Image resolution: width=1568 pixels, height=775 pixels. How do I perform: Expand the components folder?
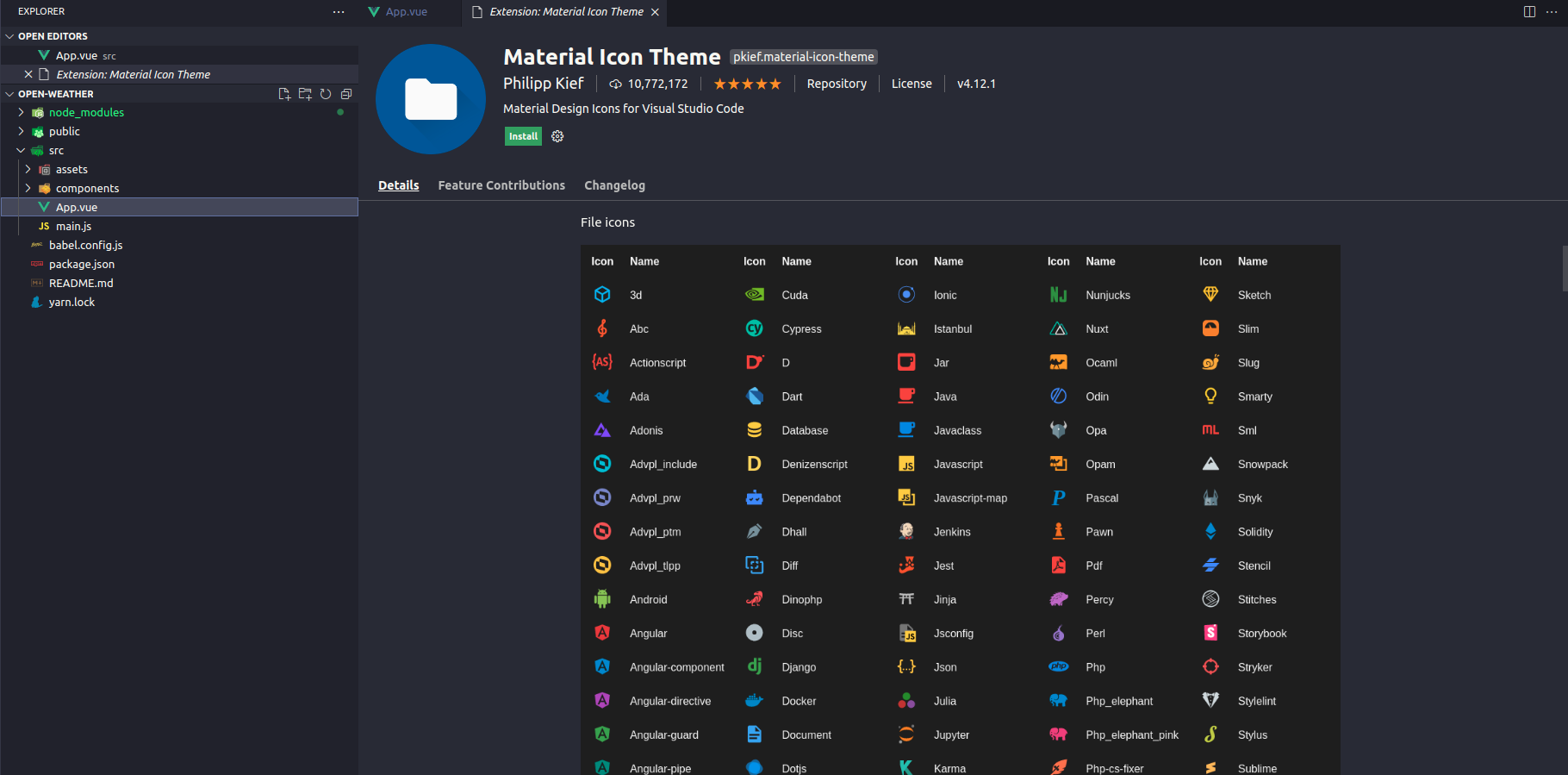click(28, 189)
